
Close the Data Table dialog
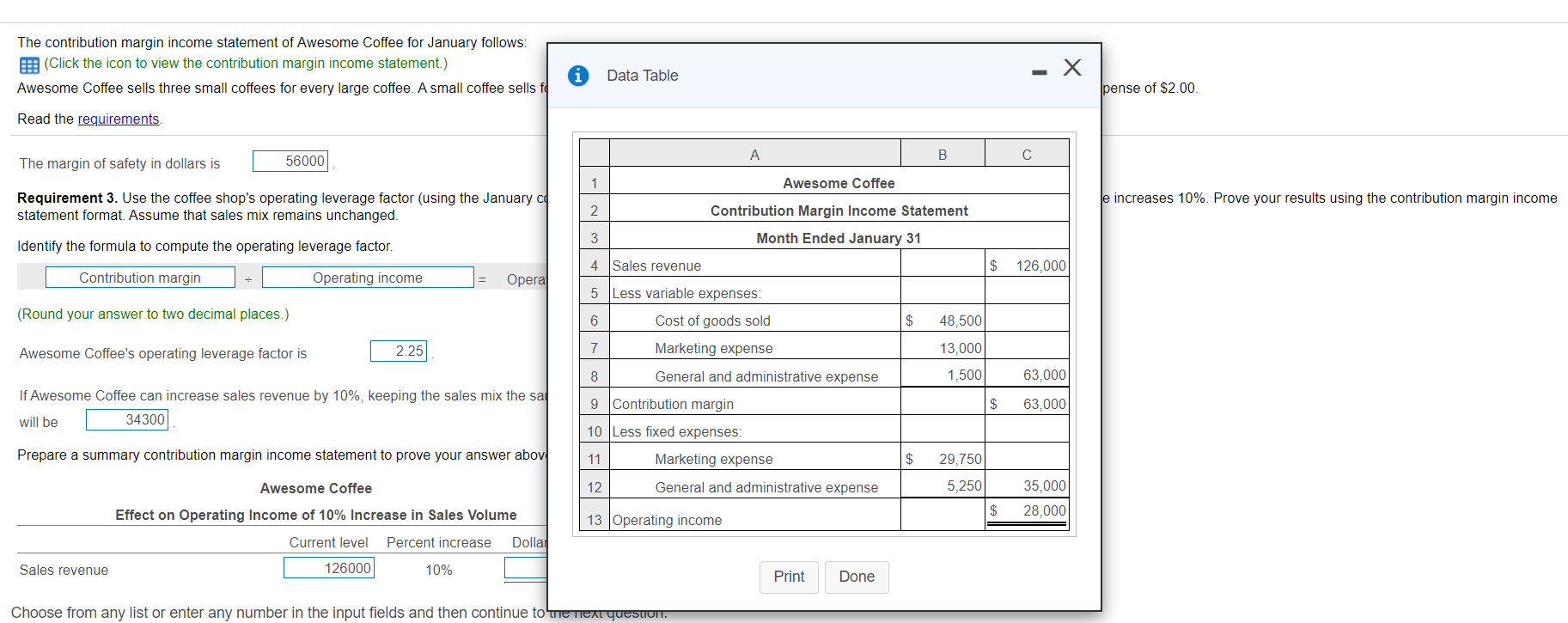(1072, 68)
